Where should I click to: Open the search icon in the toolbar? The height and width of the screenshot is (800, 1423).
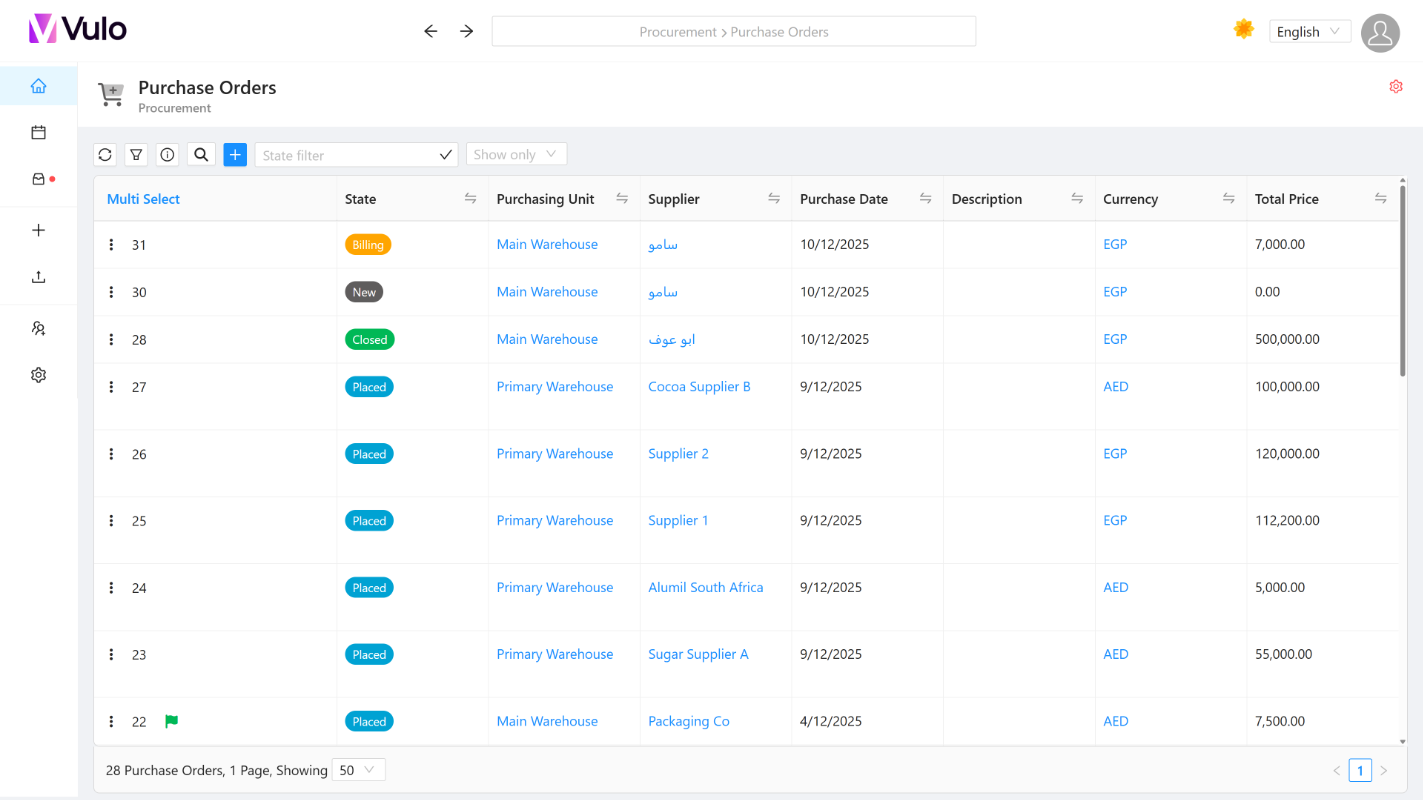click(x=201, y=154)
